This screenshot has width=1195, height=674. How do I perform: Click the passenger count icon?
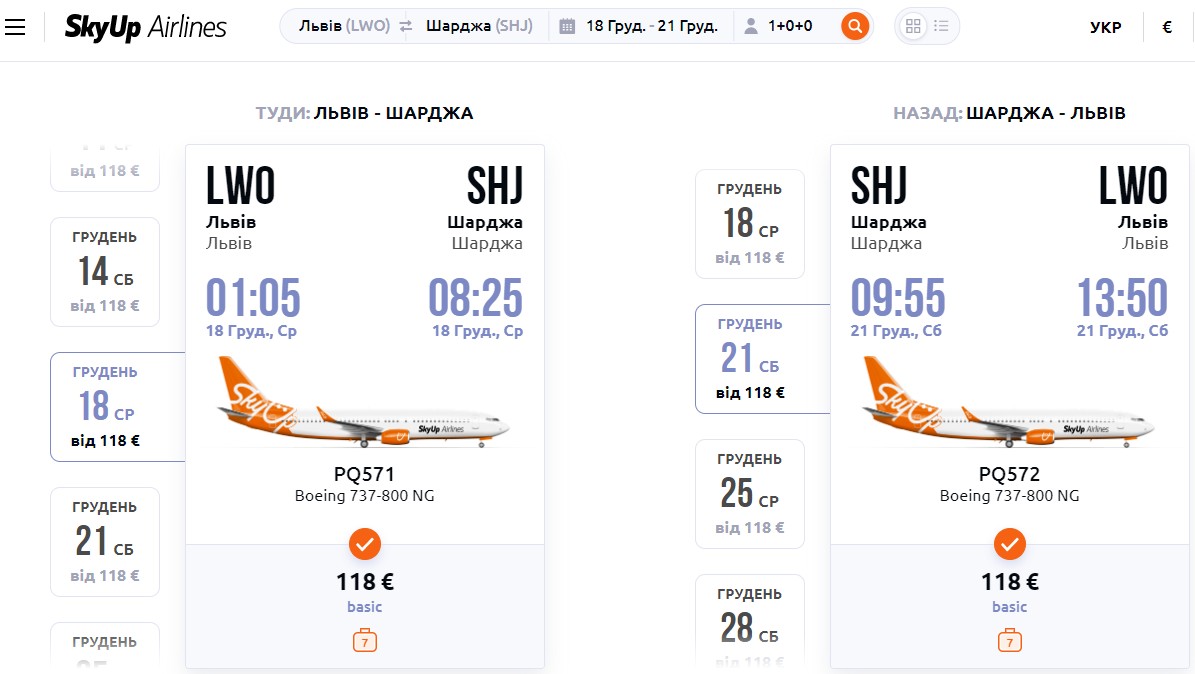[x=751, y=27]
